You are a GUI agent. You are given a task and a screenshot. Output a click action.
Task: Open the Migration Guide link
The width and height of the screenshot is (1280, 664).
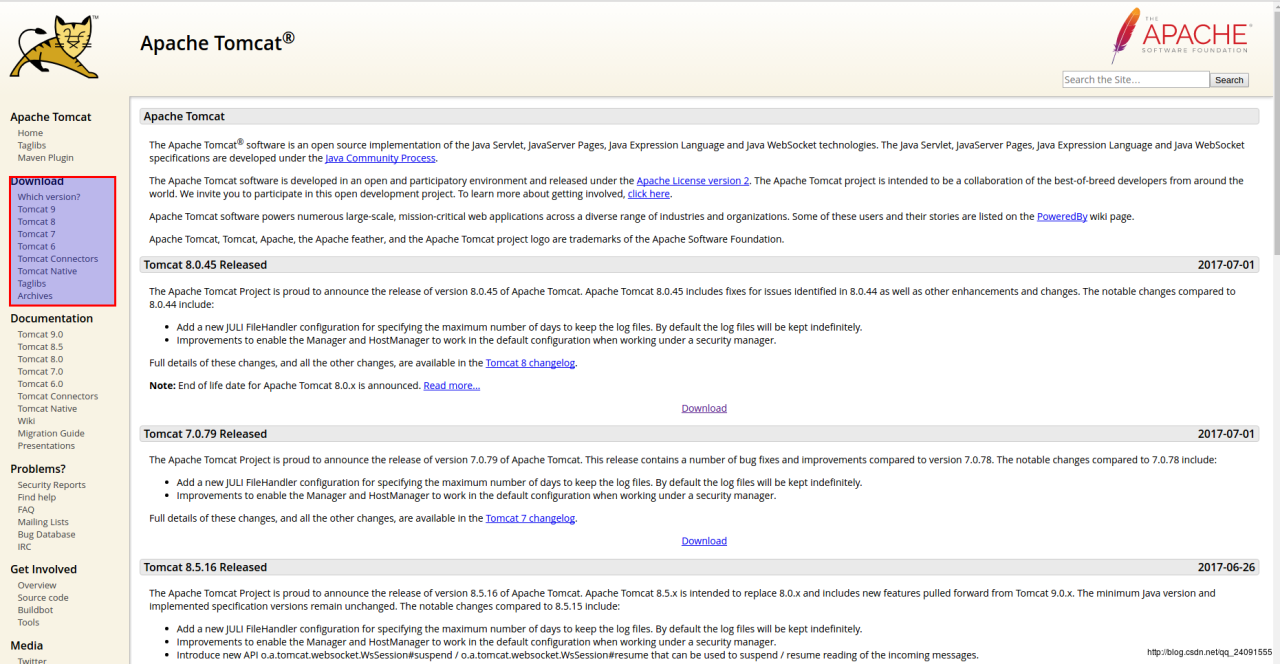pyautogui.click(x=51, y=433)
